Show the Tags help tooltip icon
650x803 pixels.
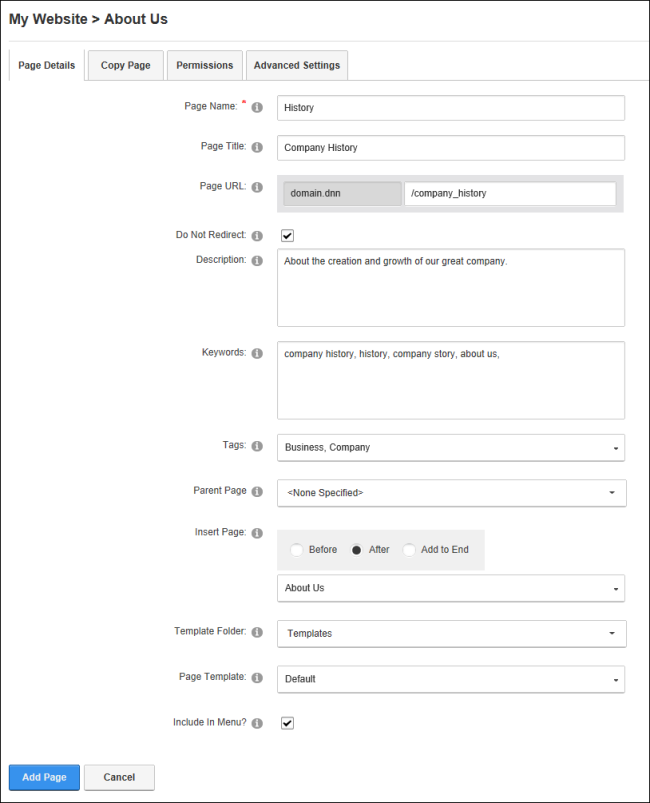pos(257,446)
